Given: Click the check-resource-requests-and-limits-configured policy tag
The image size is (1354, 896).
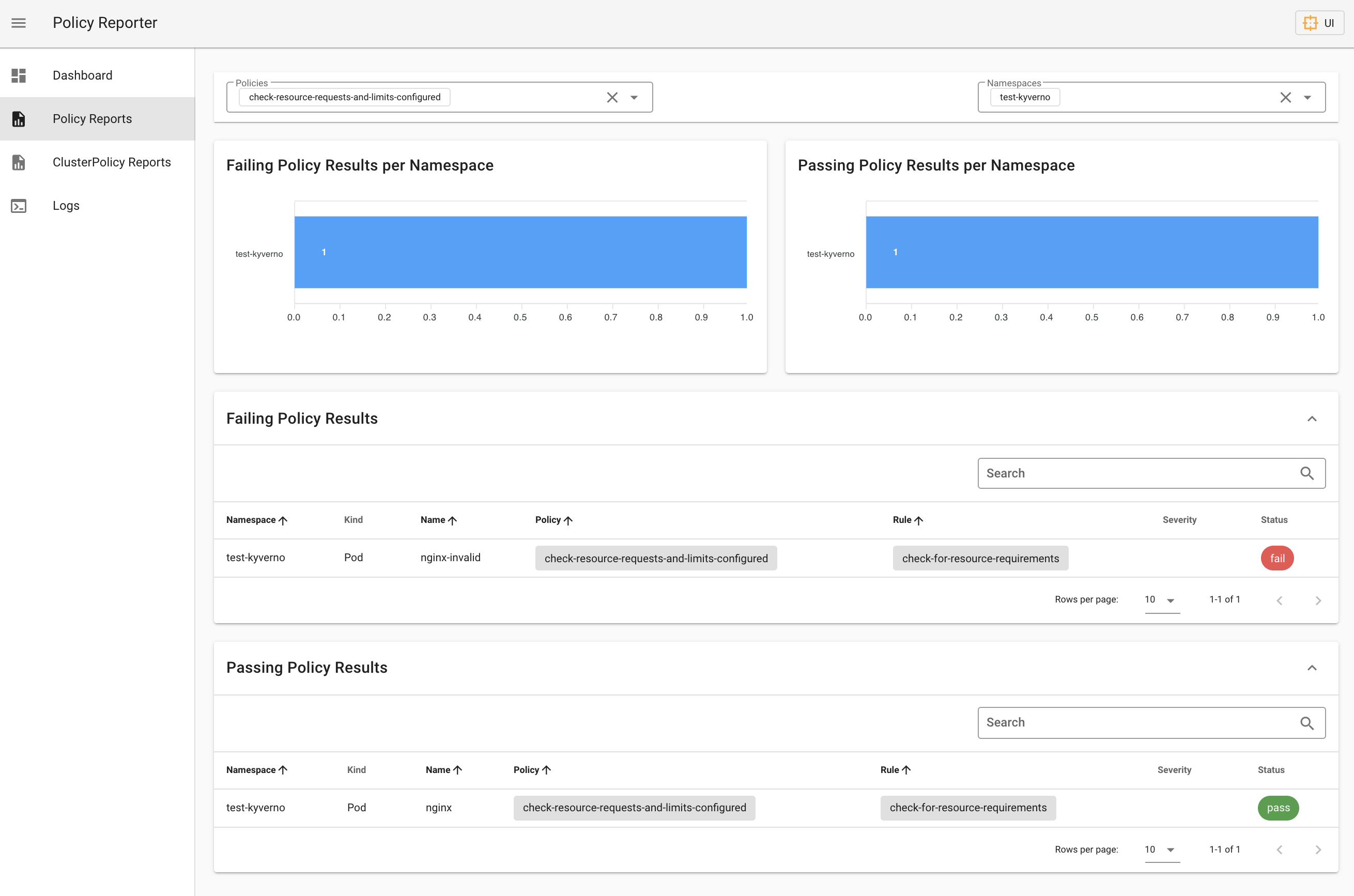Looking at the screenshot, I should [x=343, y=96].
